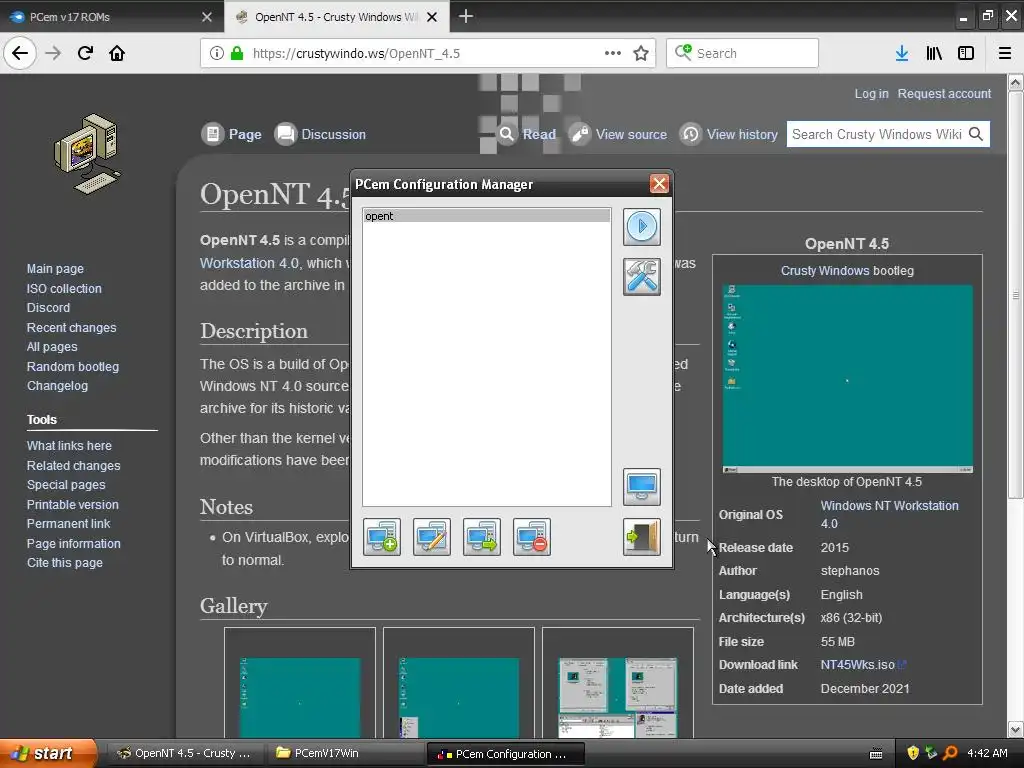Toggle the browser sidebar
Image resolution: width=1024 pixels, height=768 pixels.
pyautogui.click(x=966, y=54)
